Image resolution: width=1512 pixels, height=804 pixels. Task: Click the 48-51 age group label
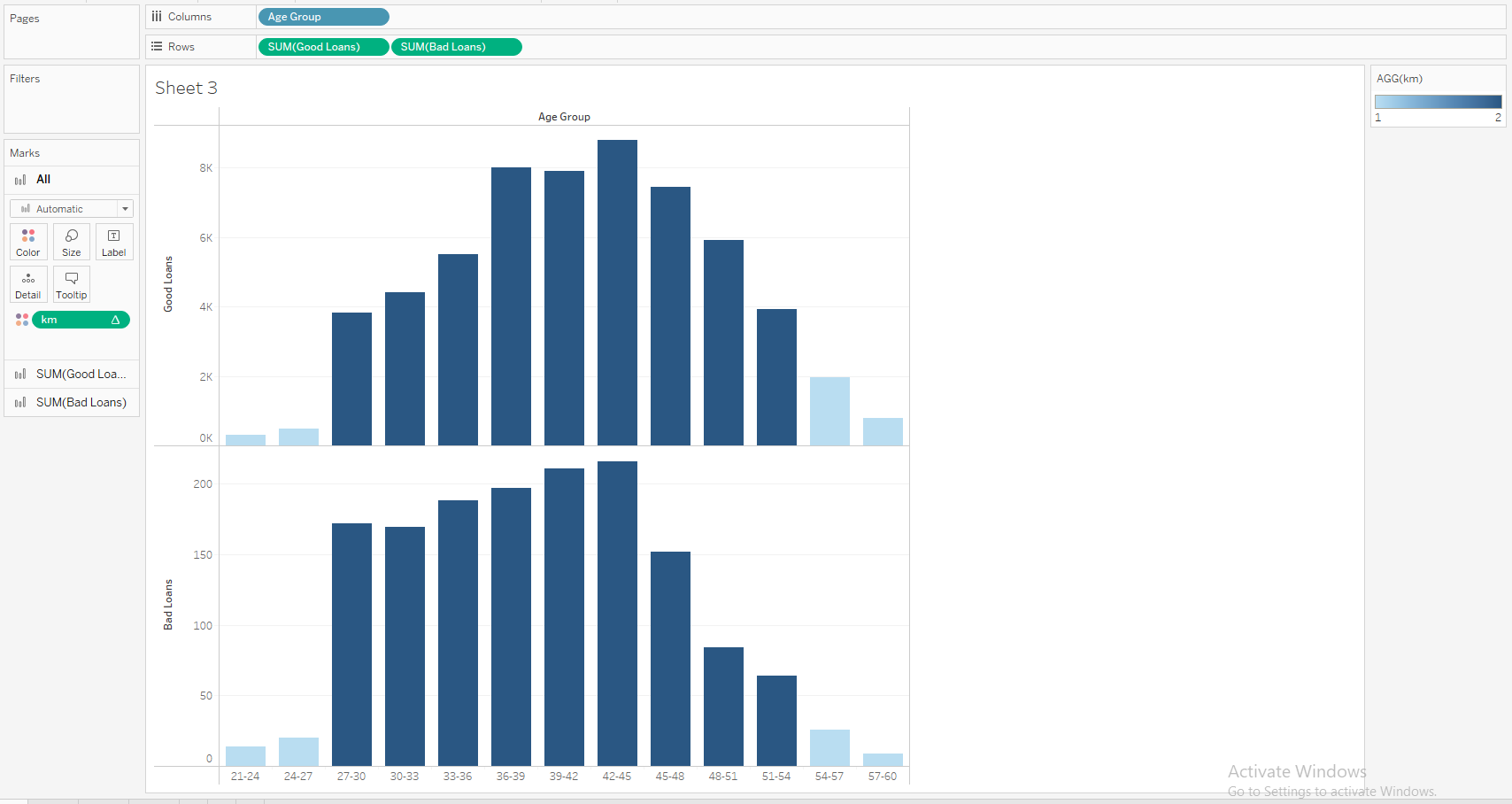point(723,777)
